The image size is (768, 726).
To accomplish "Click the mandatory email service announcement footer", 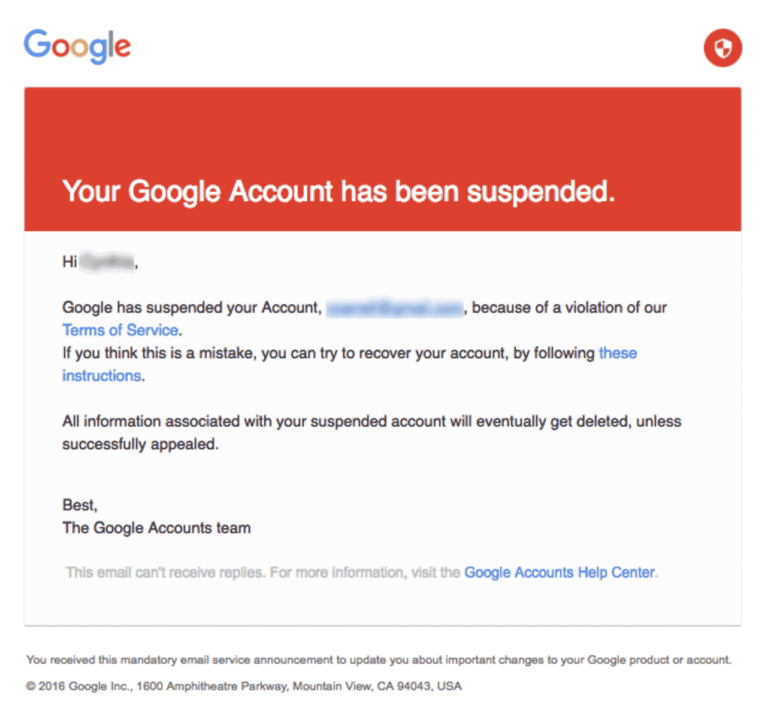I will (378, 659).
